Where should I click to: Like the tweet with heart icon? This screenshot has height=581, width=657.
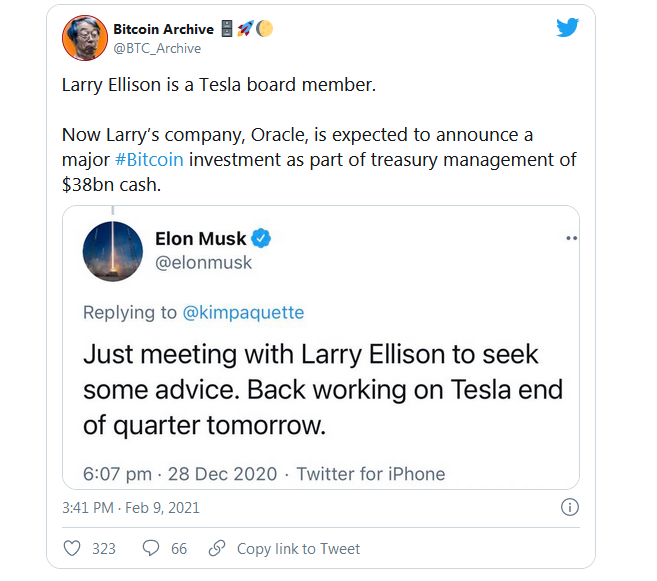coord(72,548)
